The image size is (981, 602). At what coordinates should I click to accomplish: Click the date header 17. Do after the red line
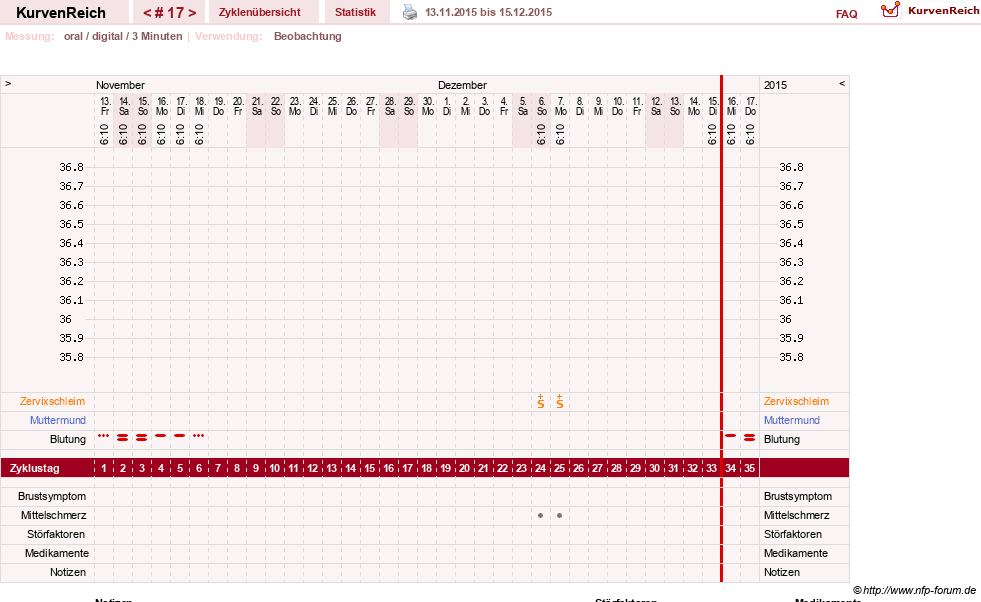pos(751,106)
